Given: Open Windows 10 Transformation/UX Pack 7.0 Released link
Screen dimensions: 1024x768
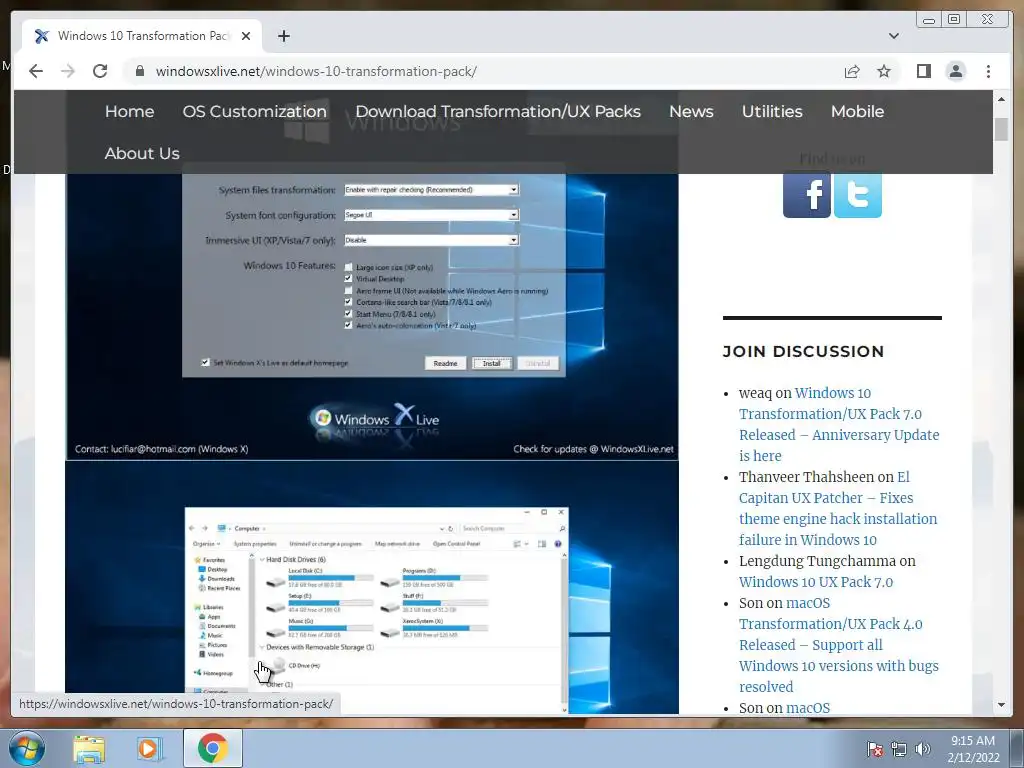Looking at the screenshot, I should pos(839,424).
